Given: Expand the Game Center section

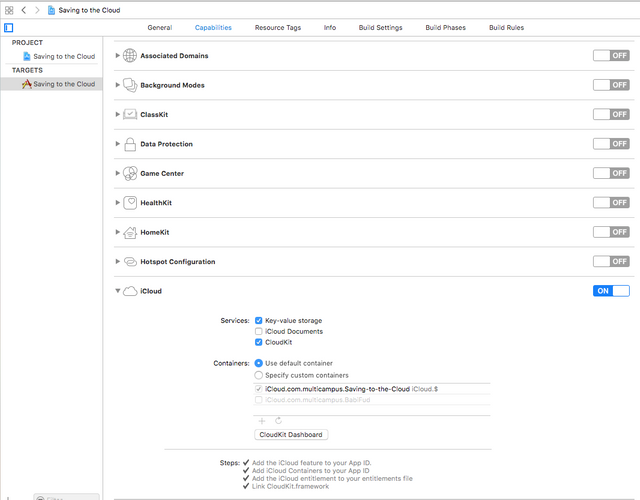Looking at the screenshot, I should click(x=118, y=173).
